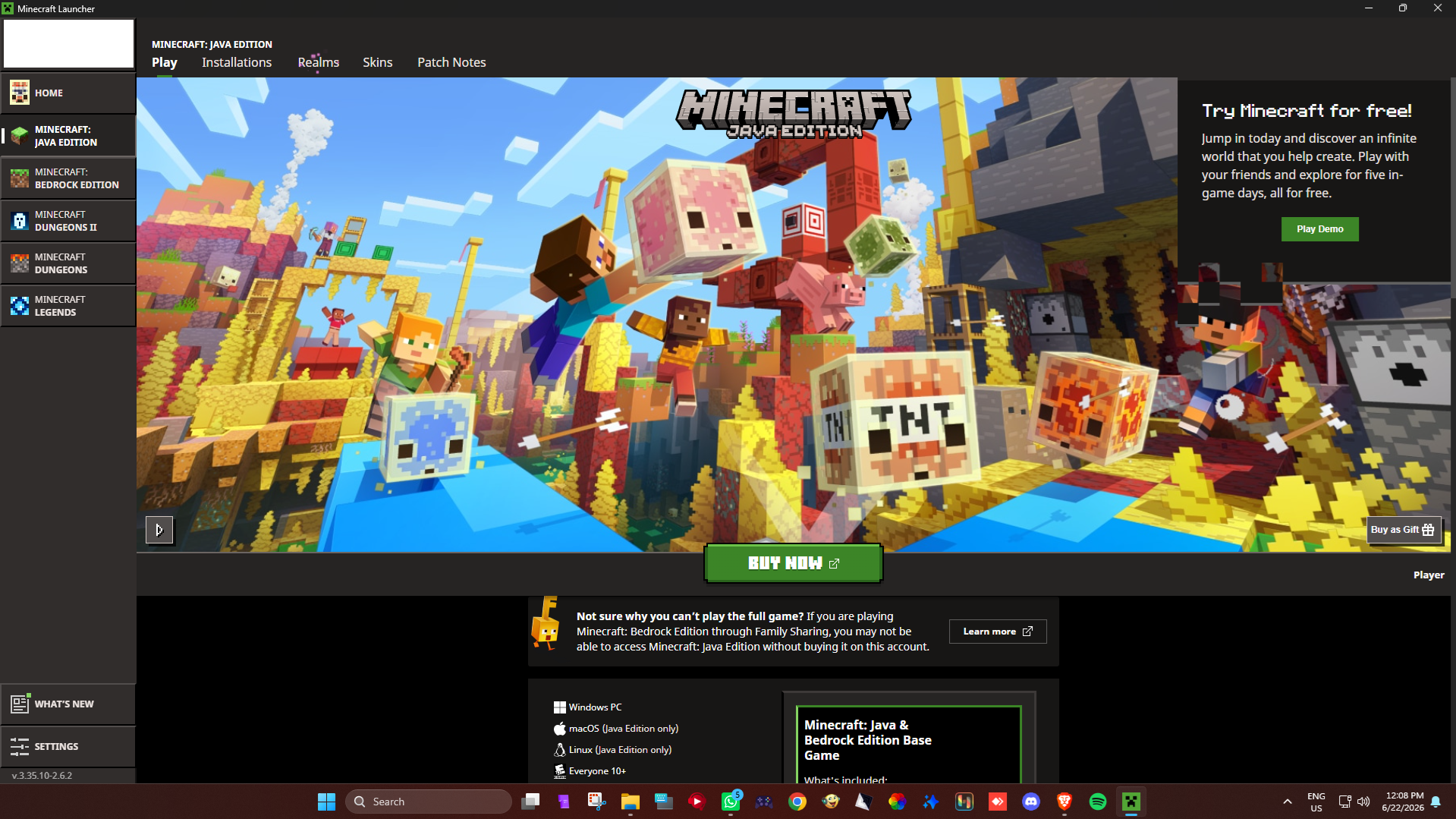
Task: Select the Java & Bedrock Edition Base Game card
Action: pyautogui.click(x=909, y=744)
